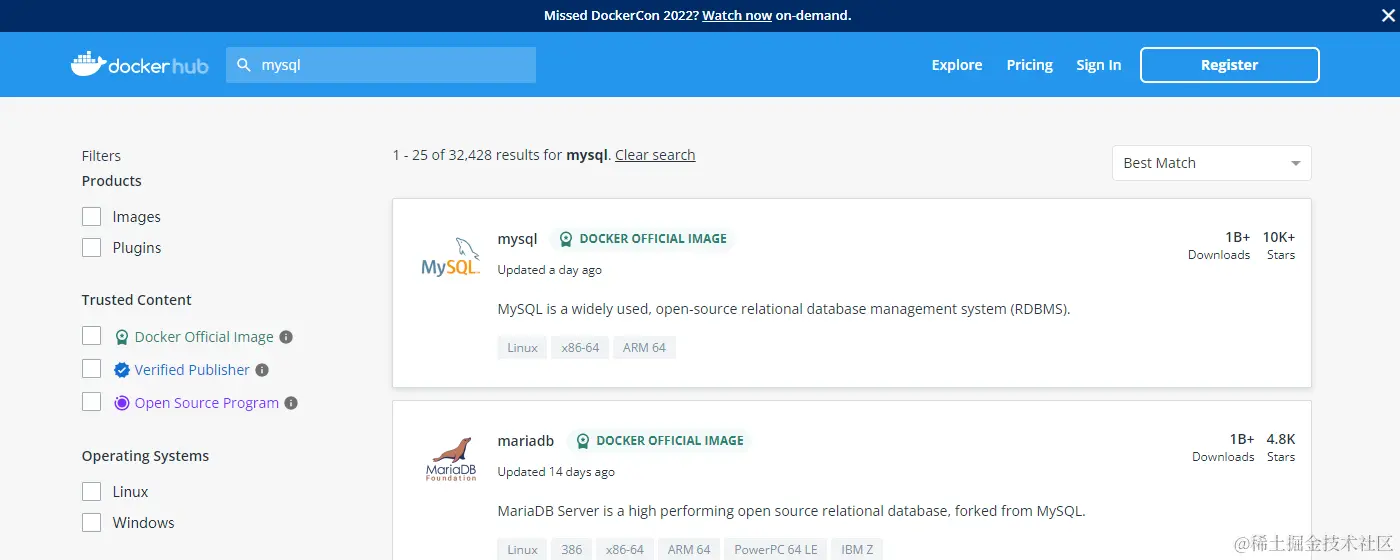Click the Register button
Screen dimensions: 1400x560
coord(1229,65)
